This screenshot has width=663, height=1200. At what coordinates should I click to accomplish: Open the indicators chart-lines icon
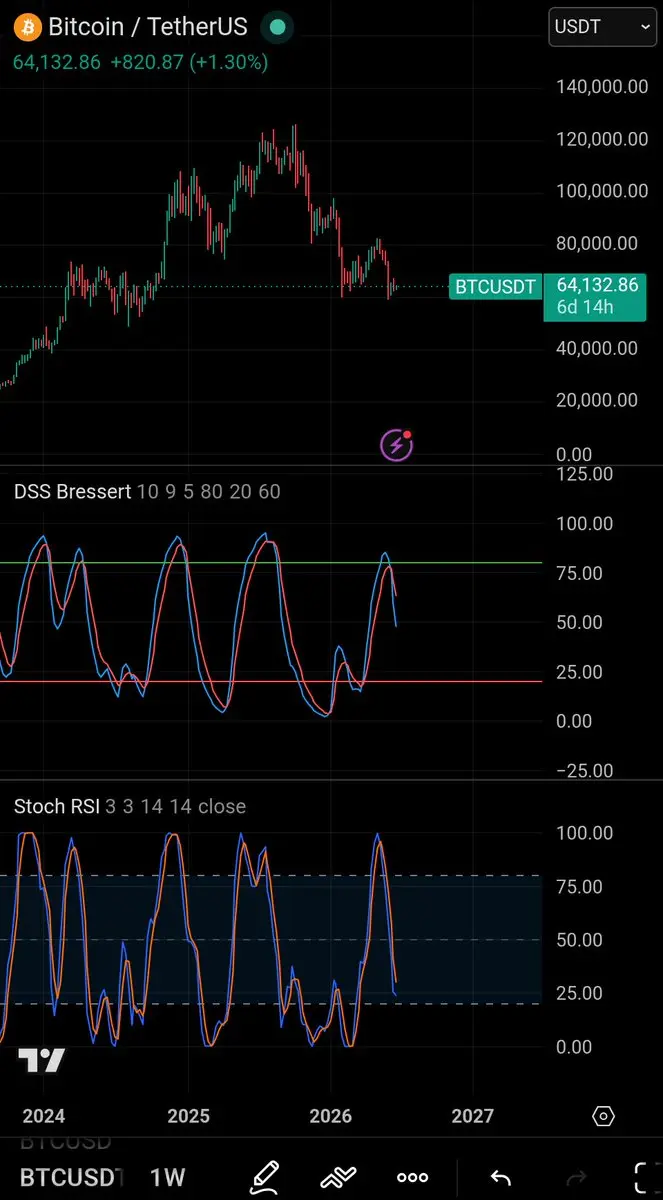click(x=338, y=1177)
